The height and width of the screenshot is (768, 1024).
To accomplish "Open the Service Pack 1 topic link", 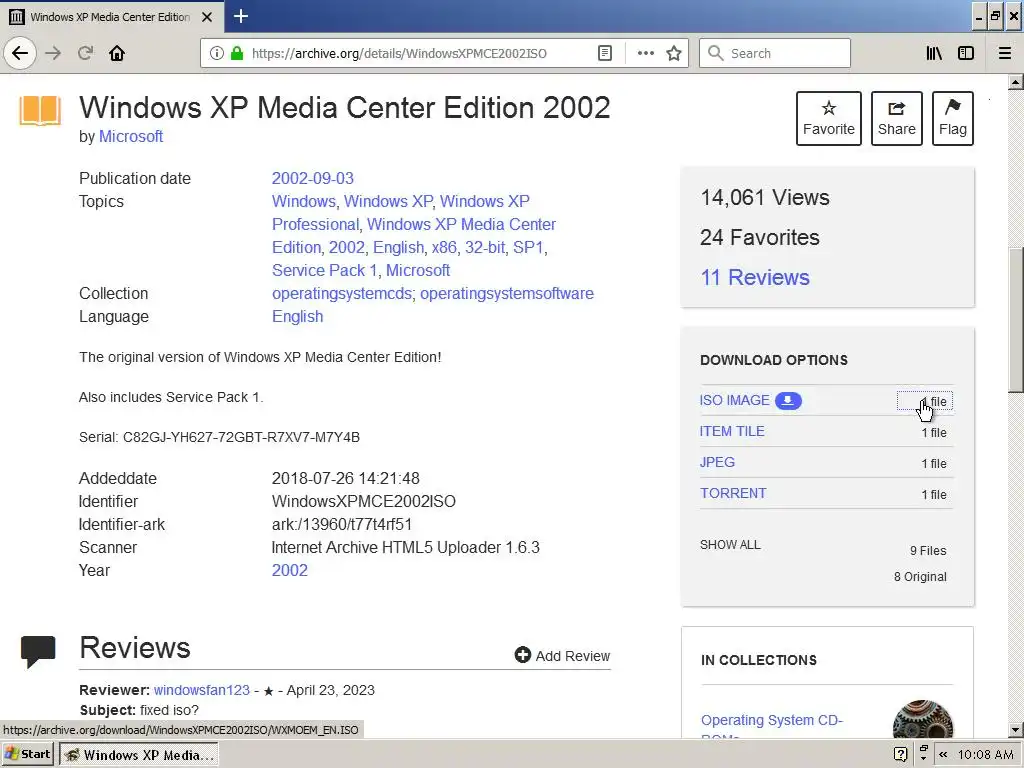I will coord(325,270).
